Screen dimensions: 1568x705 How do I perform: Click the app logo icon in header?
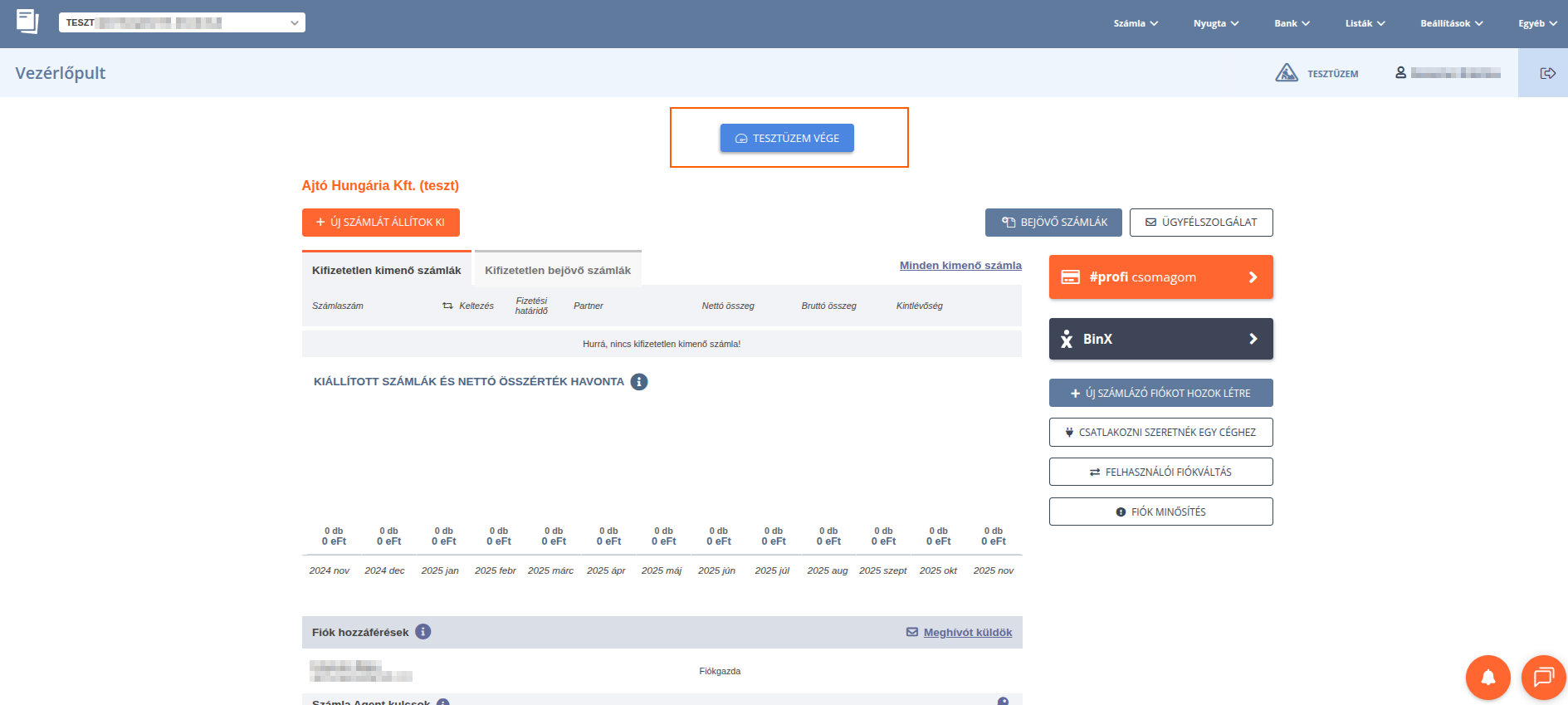click(27, 22)
